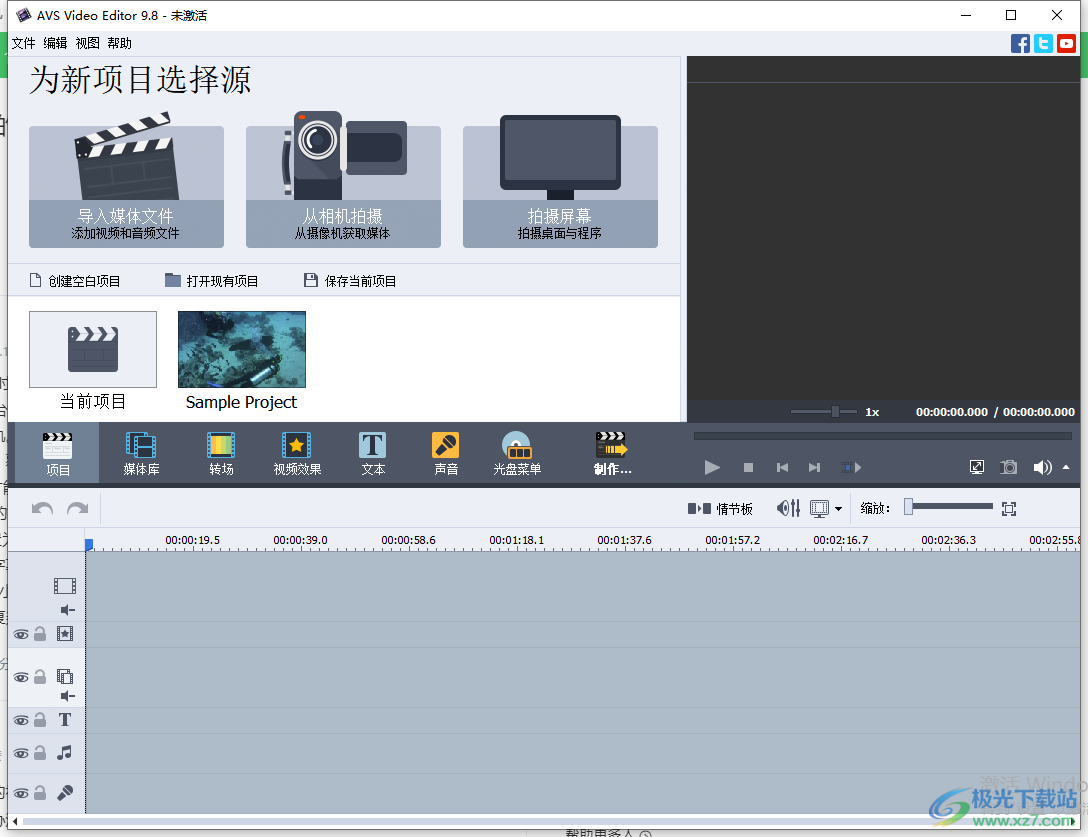Redo the last action
Screen dimensions: 1088x837
click(78, 509)
